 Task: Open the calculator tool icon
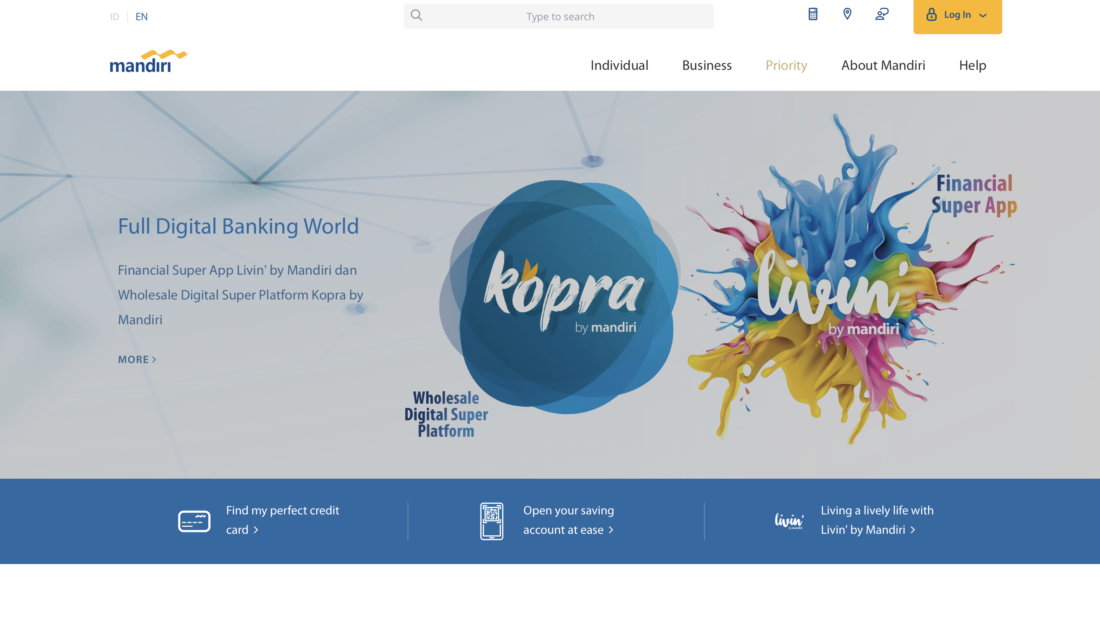(813, 14)
